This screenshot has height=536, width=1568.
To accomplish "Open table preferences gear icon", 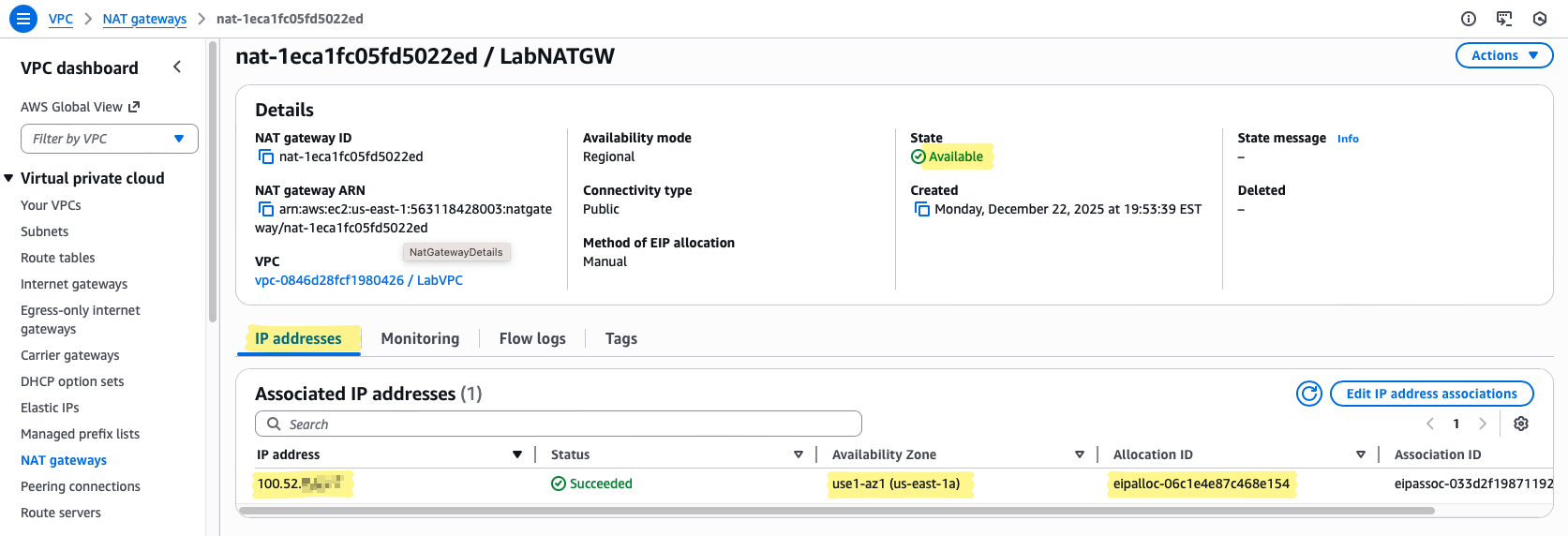I will [1520, 424].
